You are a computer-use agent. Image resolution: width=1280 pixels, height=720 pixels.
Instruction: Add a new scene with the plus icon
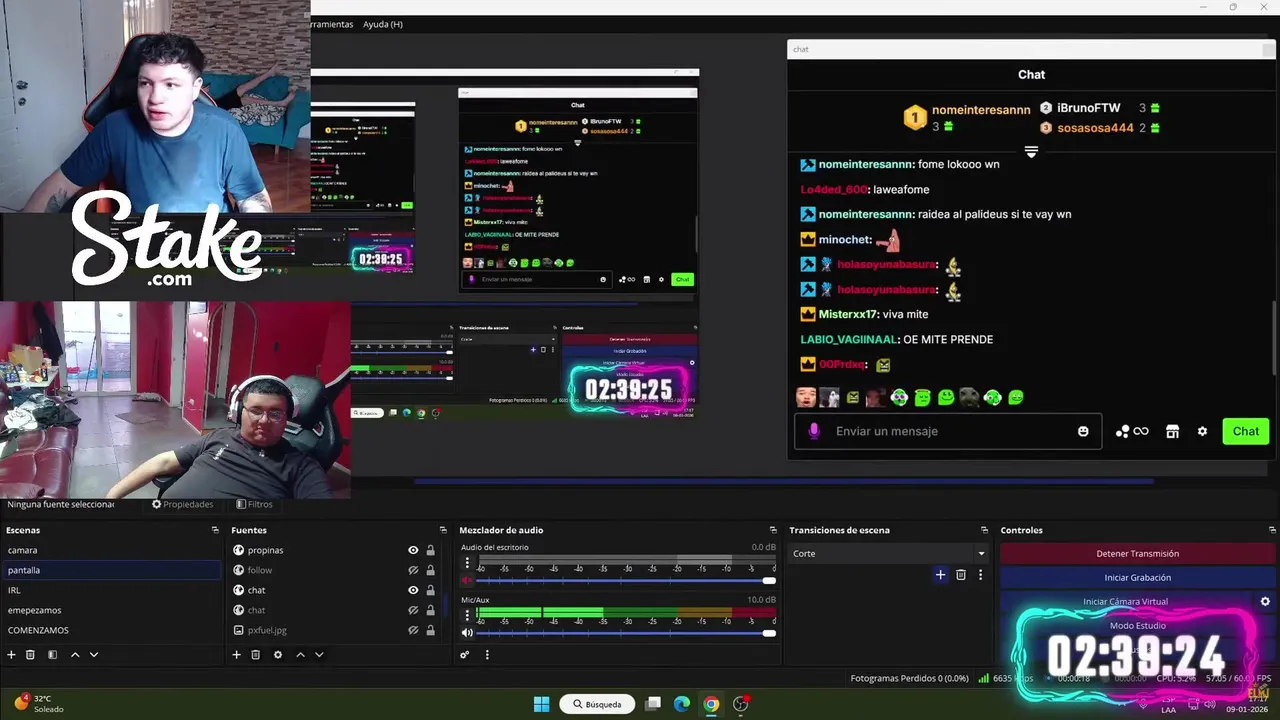point(11,655)
